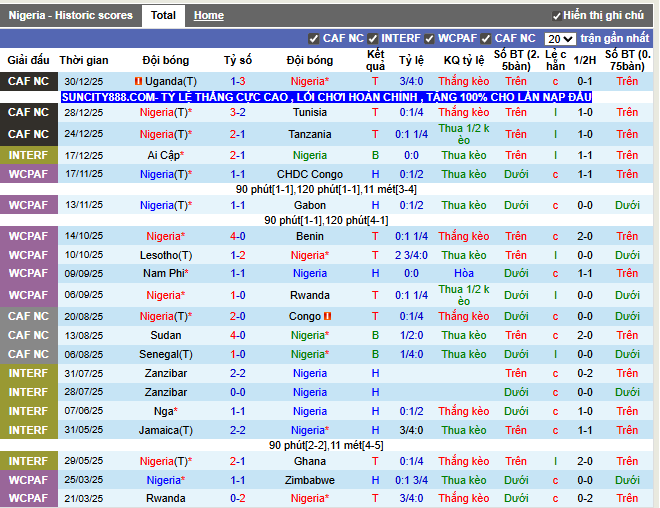Click Hòa result in Nam Phi row
The width and height of the screenshot is (660, 508).
coord(464,273)
